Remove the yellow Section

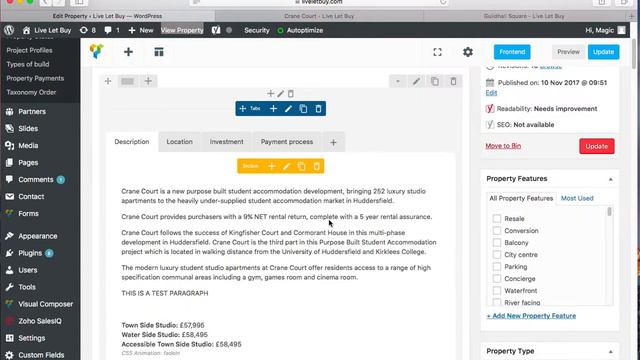tap(316, 166)
